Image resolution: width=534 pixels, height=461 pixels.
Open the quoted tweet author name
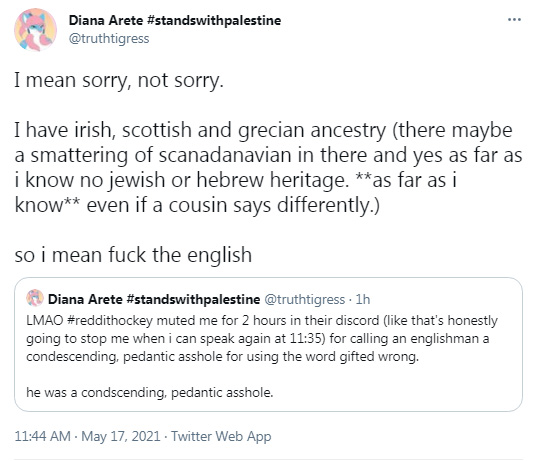tap(154, 299)
